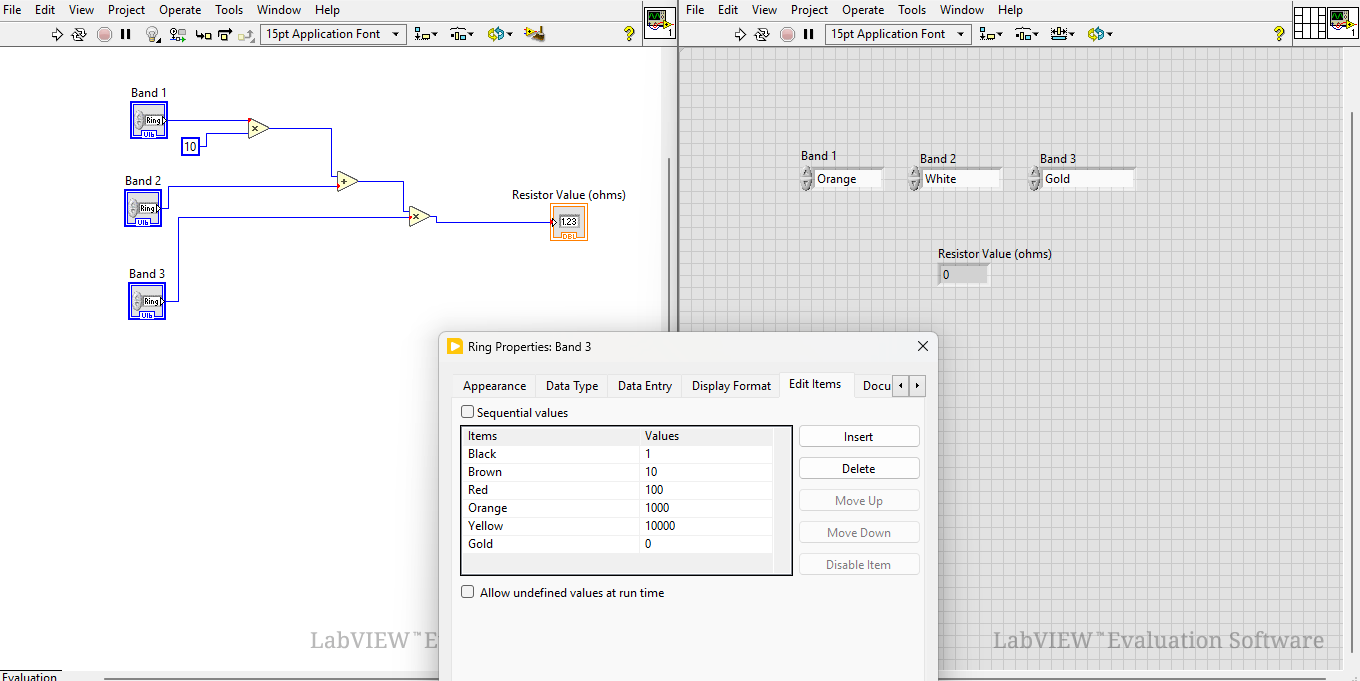Click the Run arrow on the block diagram toolbar
This screenshot has height=681, width=1360.
point(57,33)
